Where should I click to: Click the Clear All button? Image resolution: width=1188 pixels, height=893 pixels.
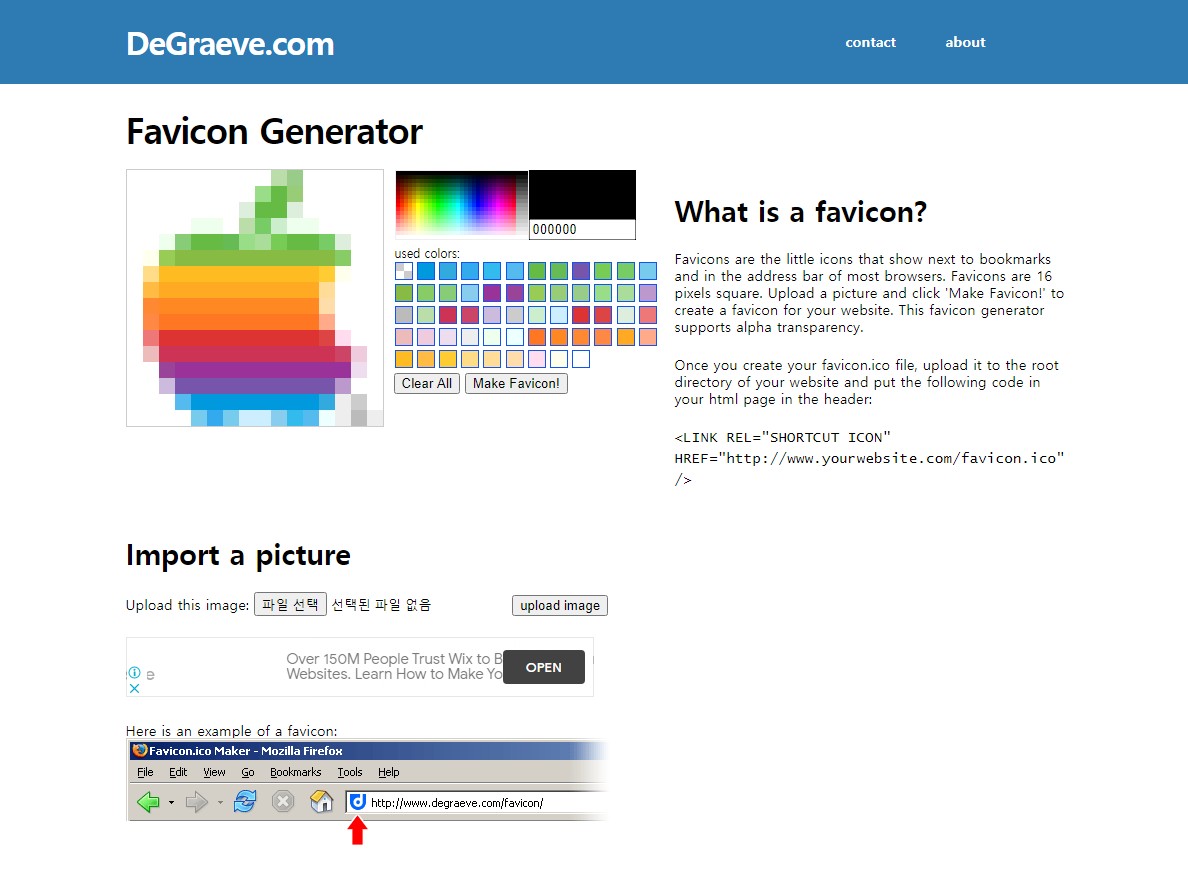427,383
